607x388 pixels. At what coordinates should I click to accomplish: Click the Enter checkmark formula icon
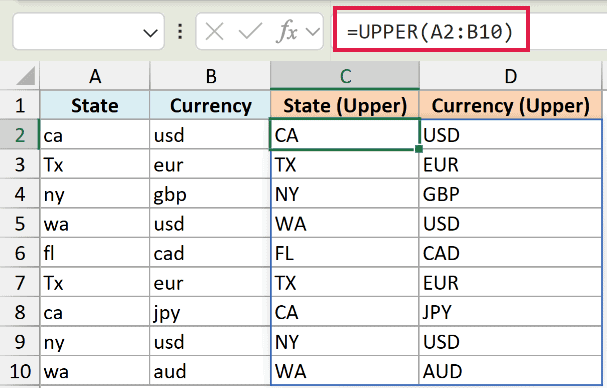[x=250, y=31]
